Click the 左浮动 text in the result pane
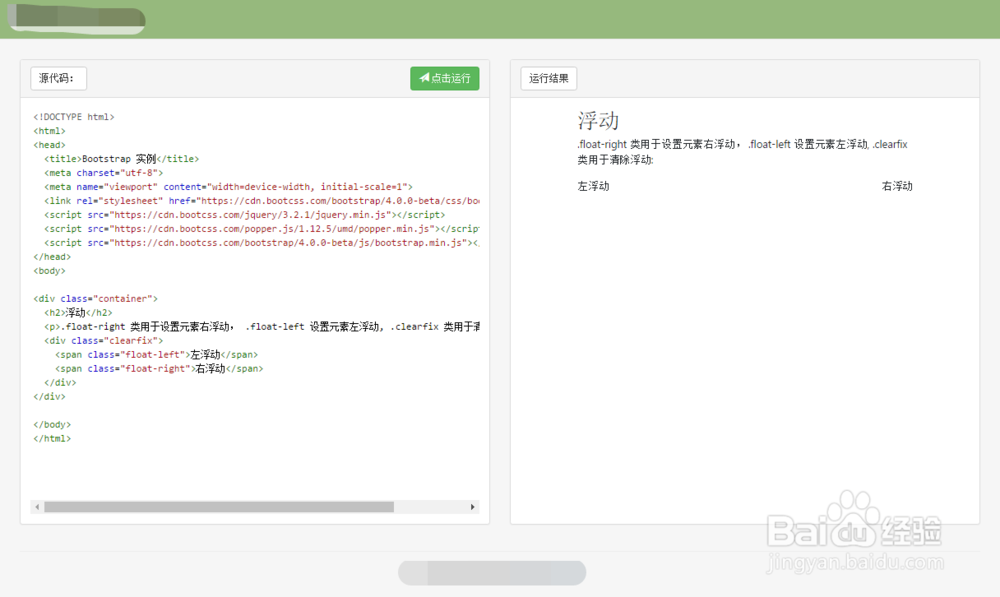This screenshot has width=1000, height=597. click(593, 186)
